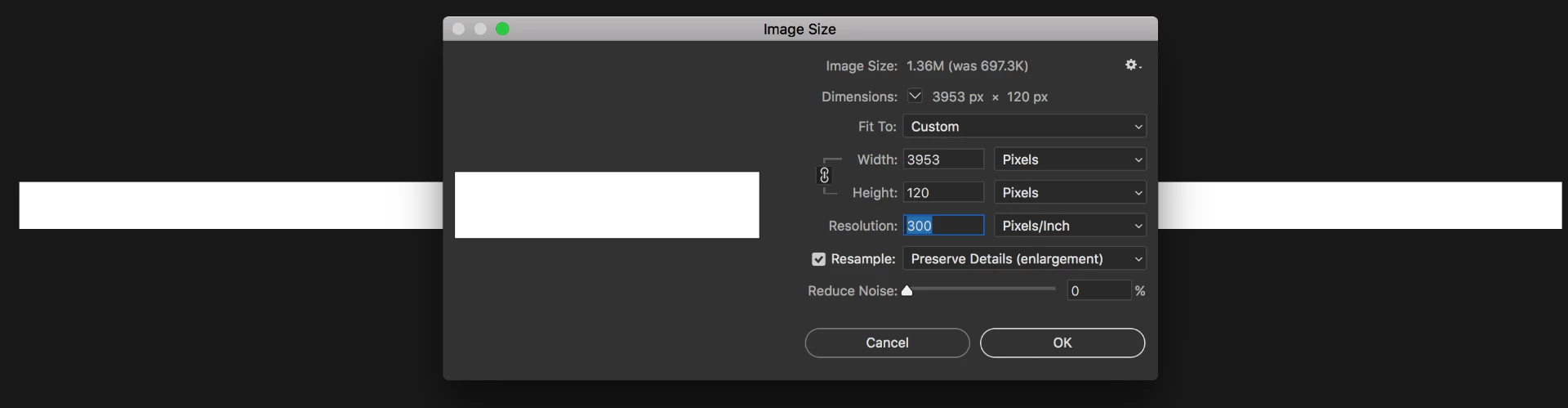Image resolution: width=1568 pixels, height=408 pixels.
Task: Open the Pixels/Inch resolution units dropdown
Action: pos(1070,226)
